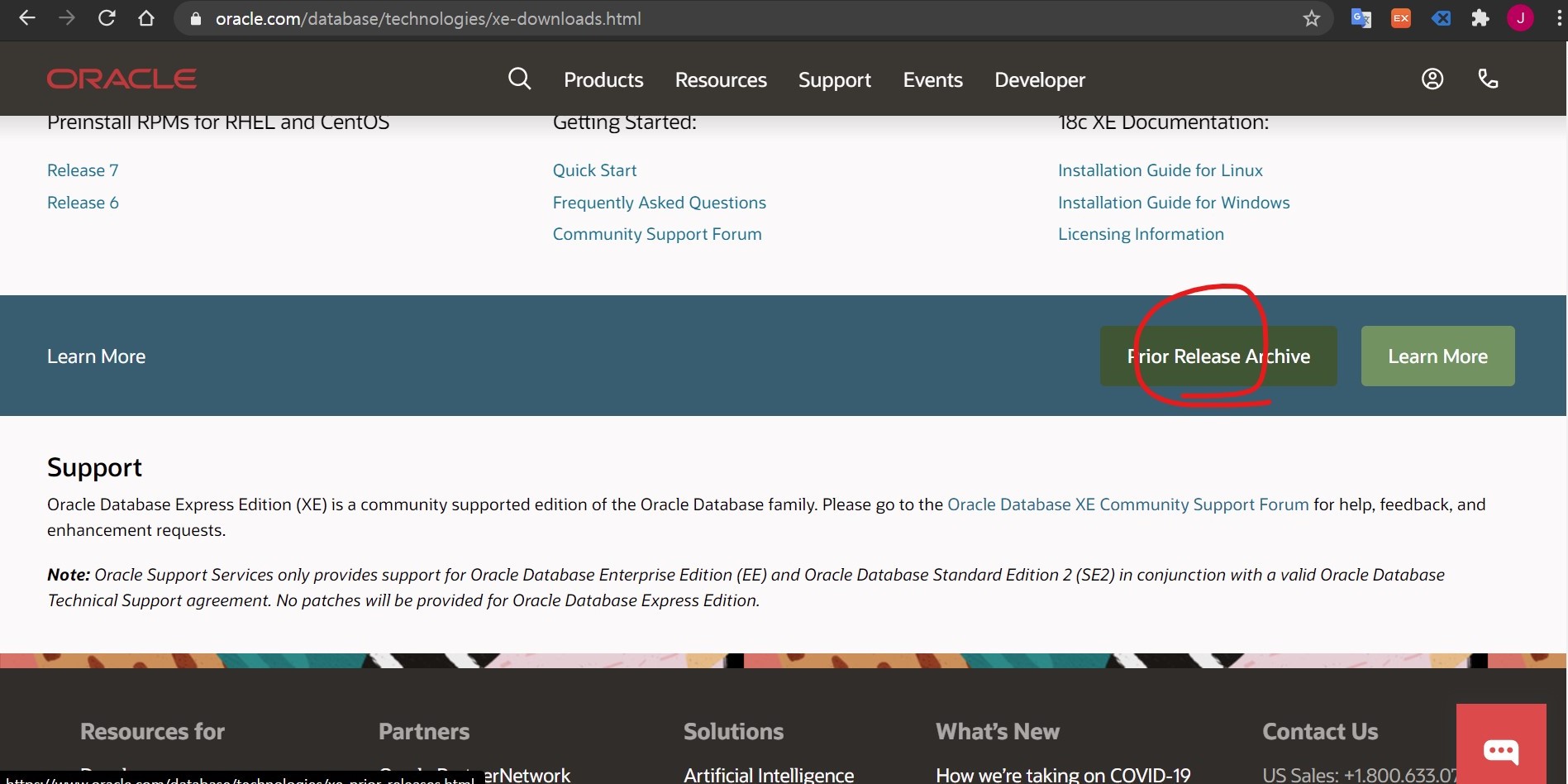Click the green Learn More button

coord(1437,356)
